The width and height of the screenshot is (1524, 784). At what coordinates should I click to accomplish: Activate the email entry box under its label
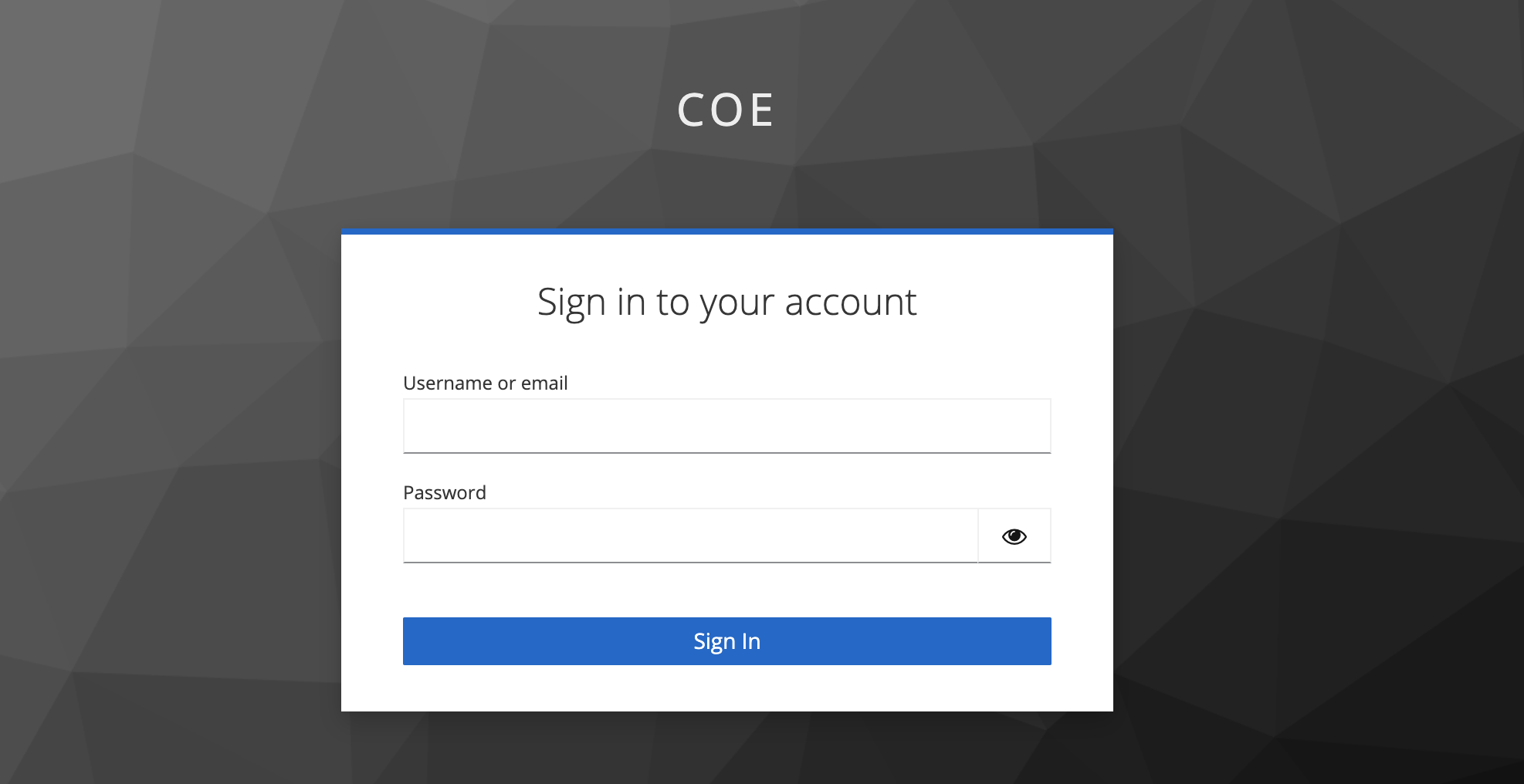[x=726, y=426]
